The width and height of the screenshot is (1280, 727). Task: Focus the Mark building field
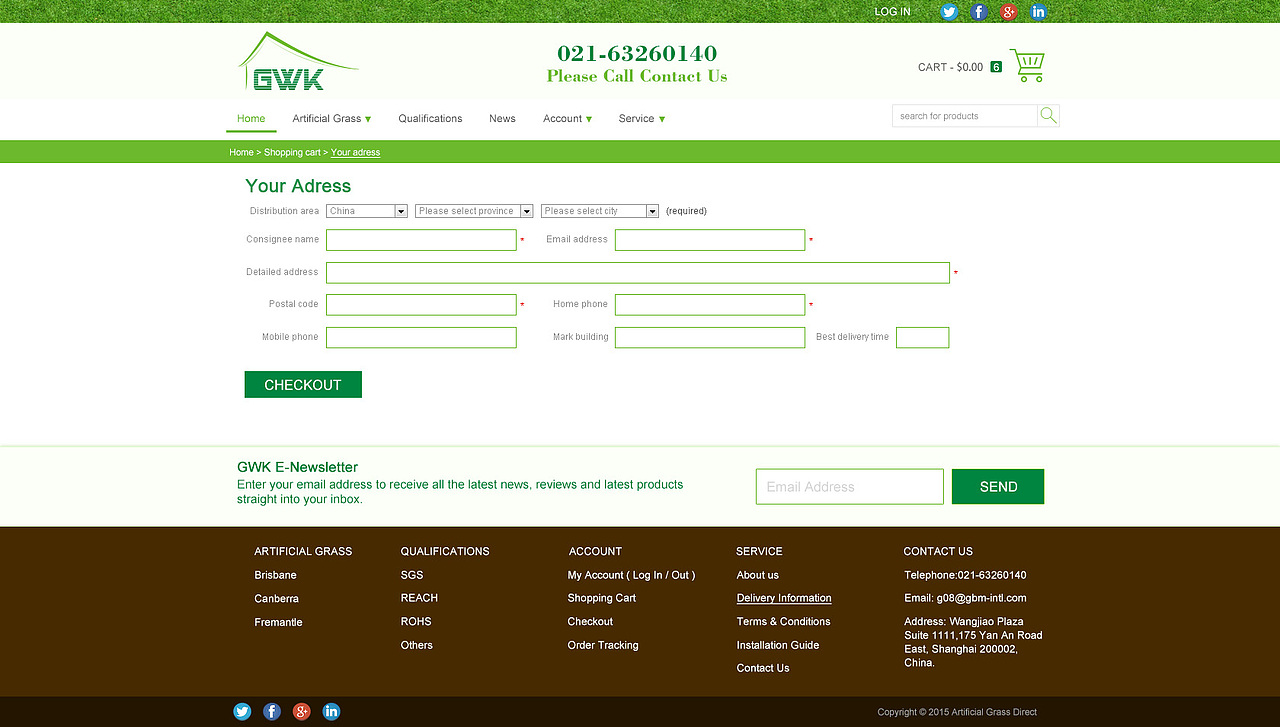click(710, 338)
